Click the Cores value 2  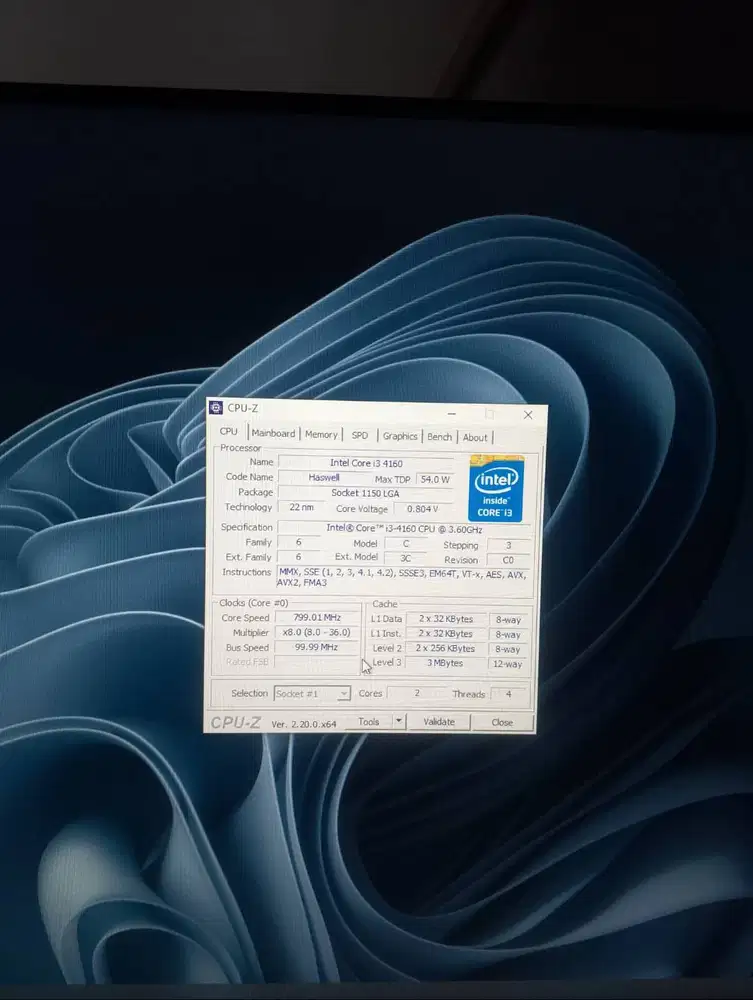click(x=417, y=693)
